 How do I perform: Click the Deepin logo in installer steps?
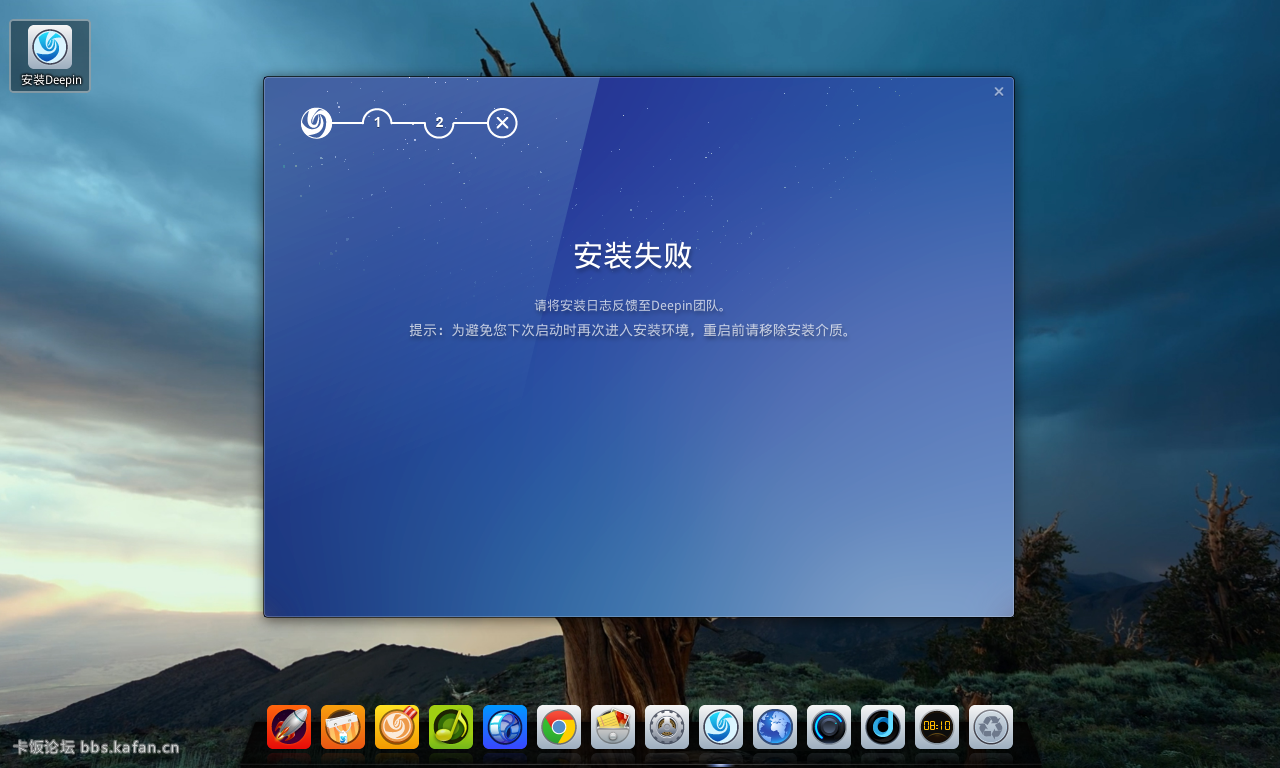coord(316,123)
